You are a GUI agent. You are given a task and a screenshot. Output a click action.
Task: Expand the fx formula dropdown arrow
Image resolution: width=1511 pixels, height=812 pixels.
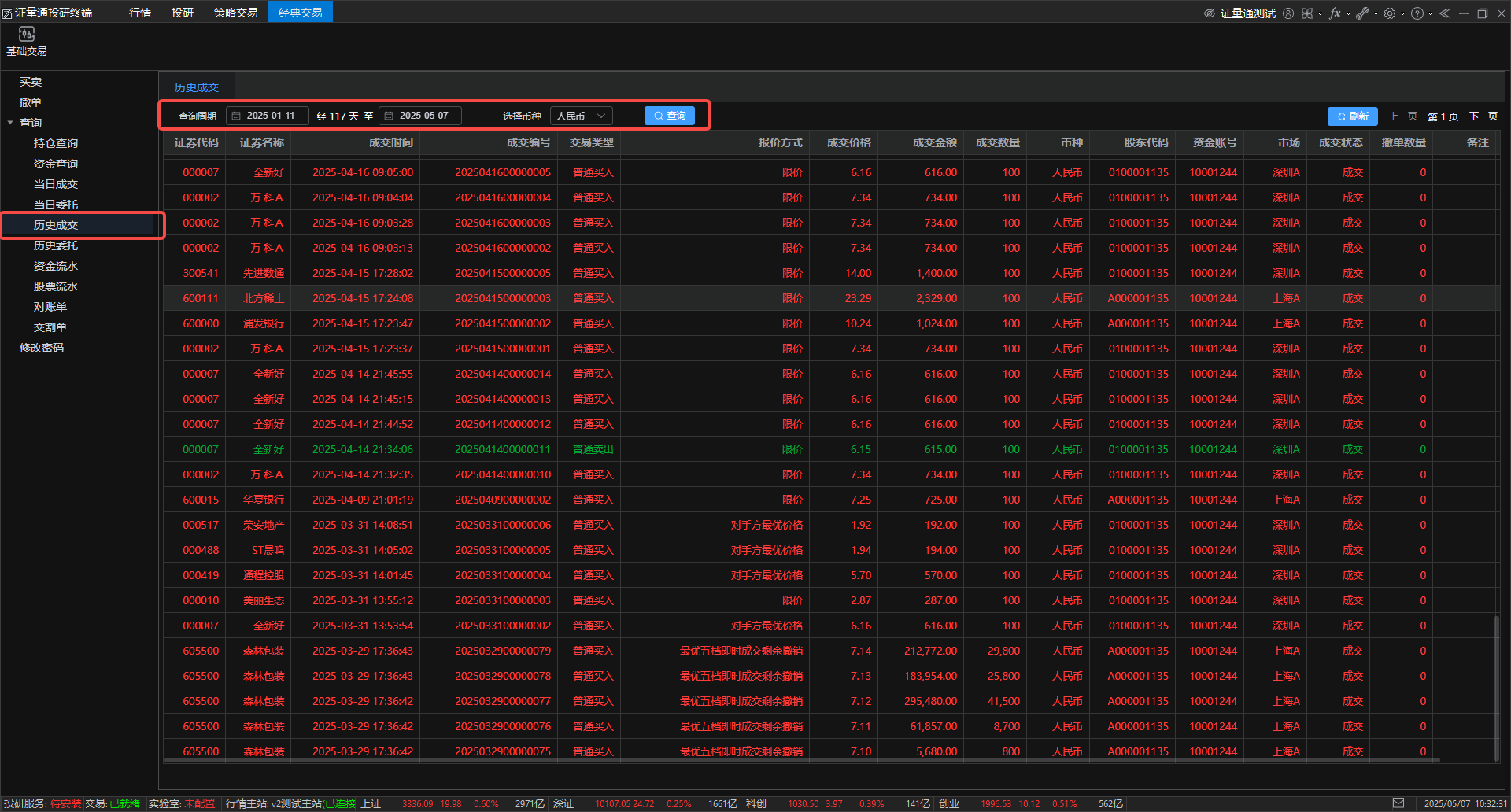[1348, 14]
